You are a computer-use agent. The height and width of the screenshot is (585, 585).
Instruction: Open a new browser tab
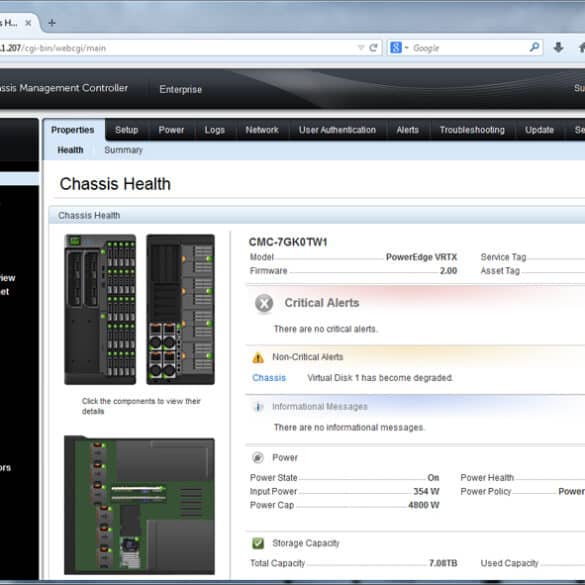[52, 23]
